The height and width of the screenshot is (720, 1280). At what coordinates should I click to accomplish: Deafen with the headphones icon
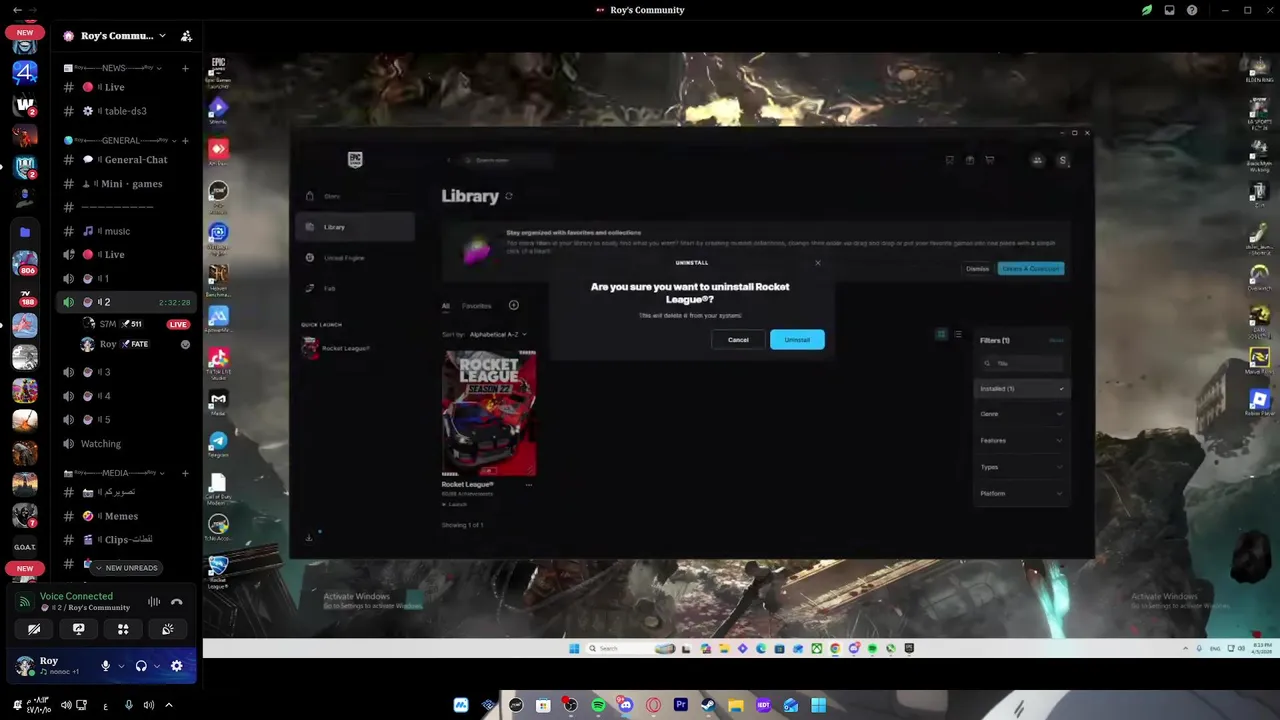point(141,666)
